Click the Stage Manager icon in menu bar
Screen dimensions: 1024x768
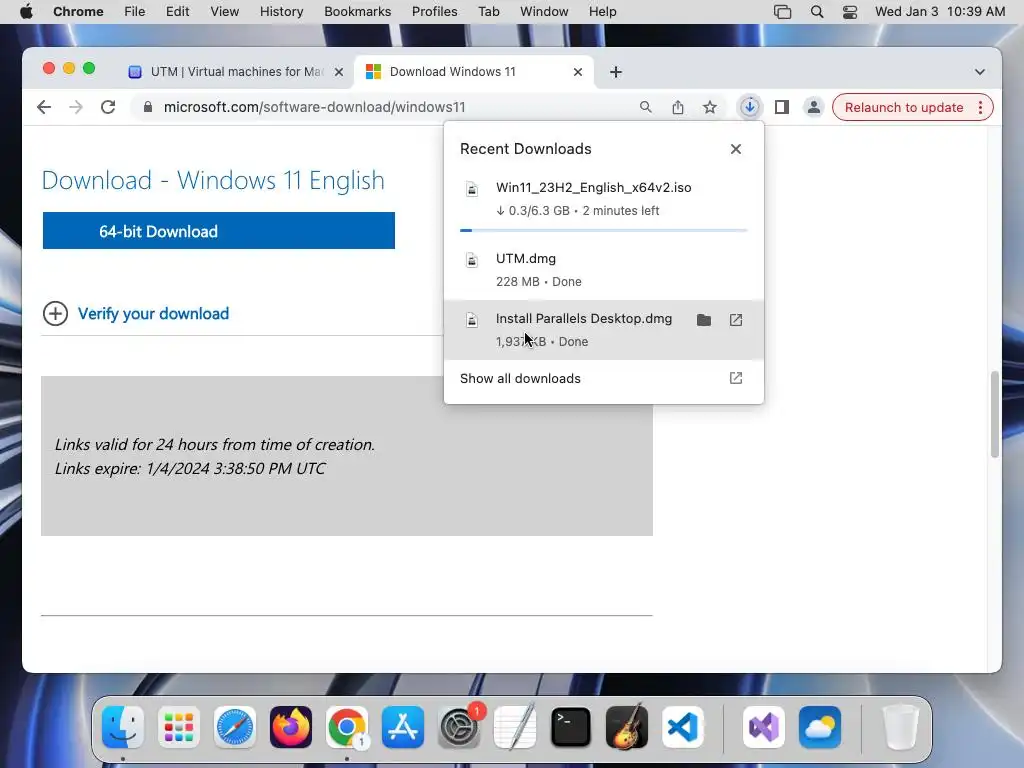782,12
